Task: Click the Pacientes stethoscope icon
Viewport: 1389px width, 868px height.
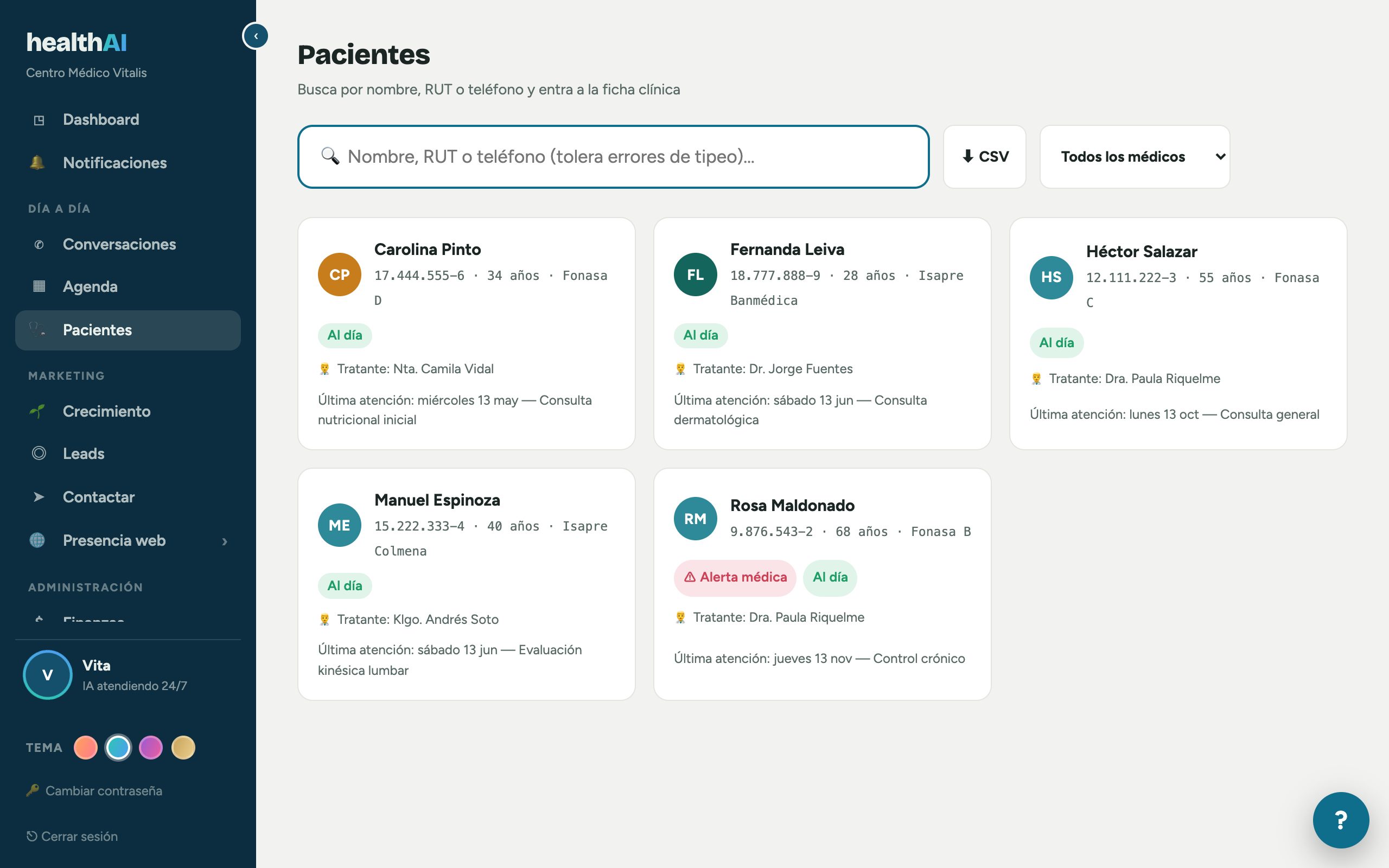Action: 37,330
